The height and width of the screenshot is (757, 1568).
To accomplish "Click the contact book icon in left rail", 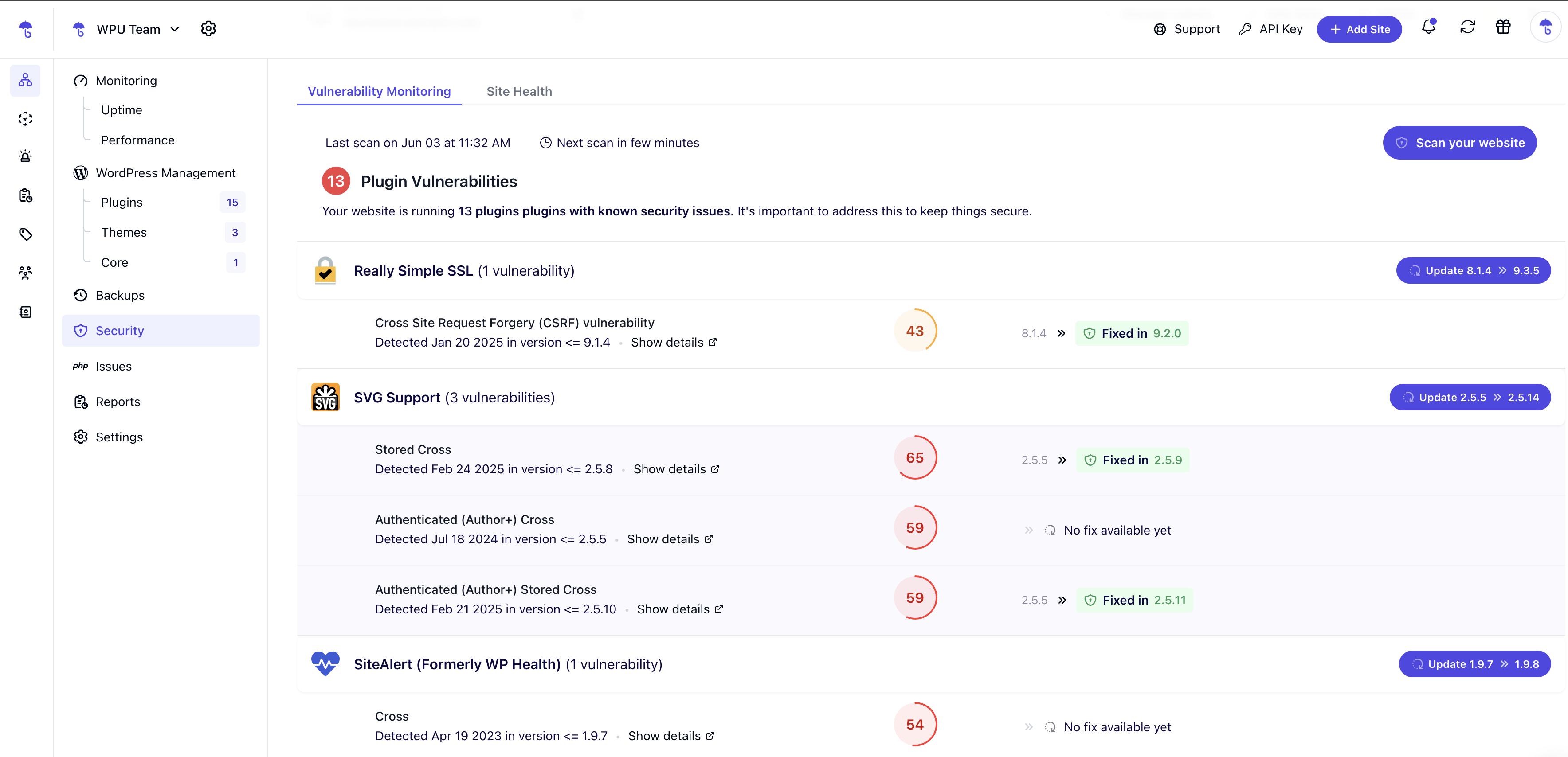I will click(25, 312).
